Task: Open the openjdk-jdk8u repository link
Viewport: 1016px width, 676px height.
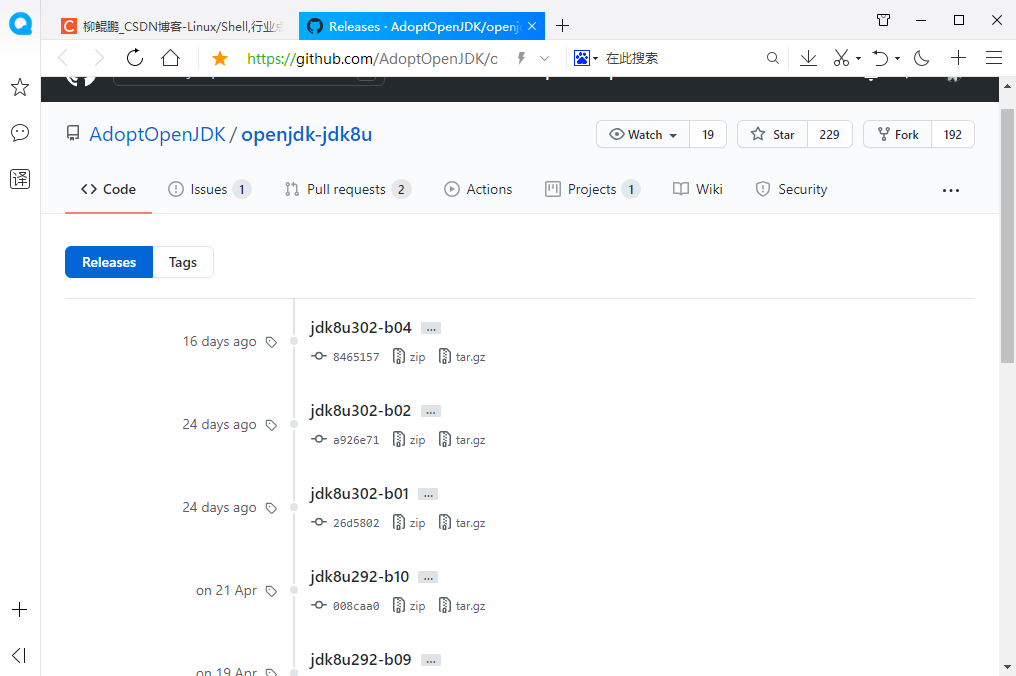Action: coord(306,134)
